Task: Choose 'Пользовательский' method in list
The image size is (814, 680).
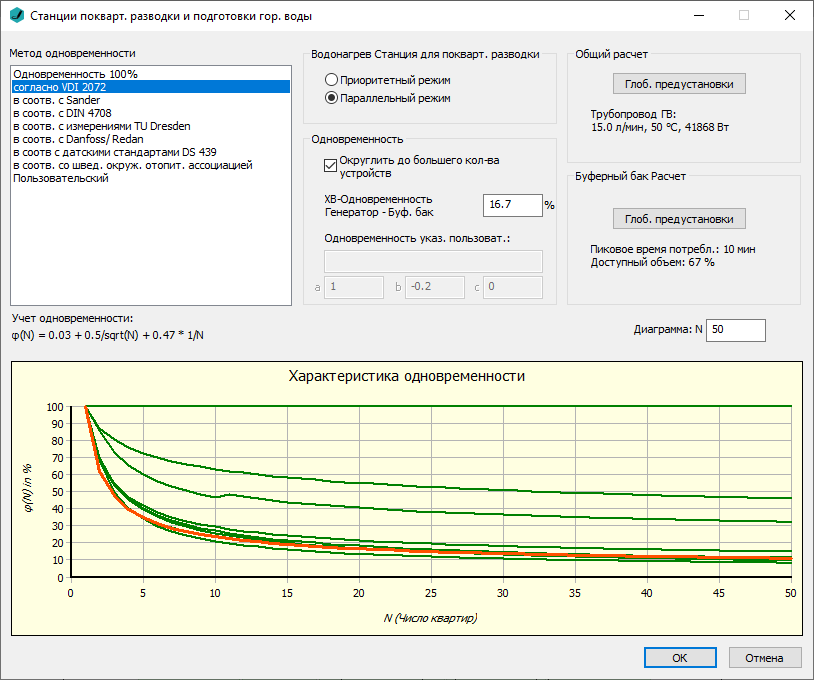Action: pos(151,178)
